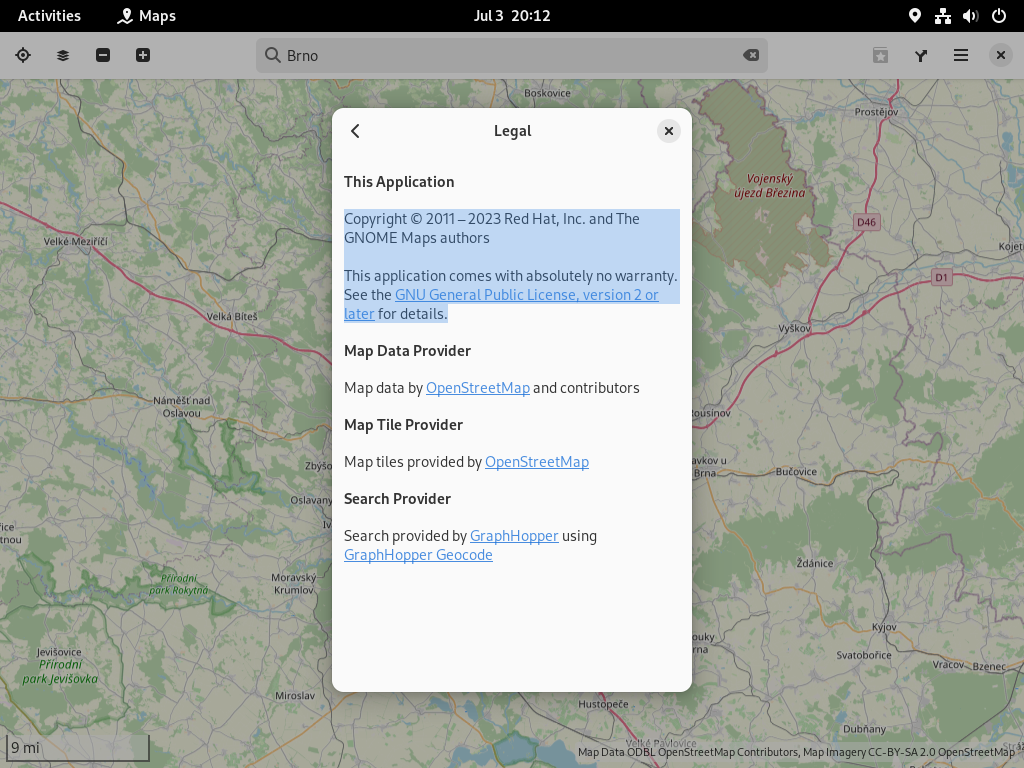Open the GNU General Public License link
The height and width of the screenshot is (768, 1024).
tap(526, 295)
